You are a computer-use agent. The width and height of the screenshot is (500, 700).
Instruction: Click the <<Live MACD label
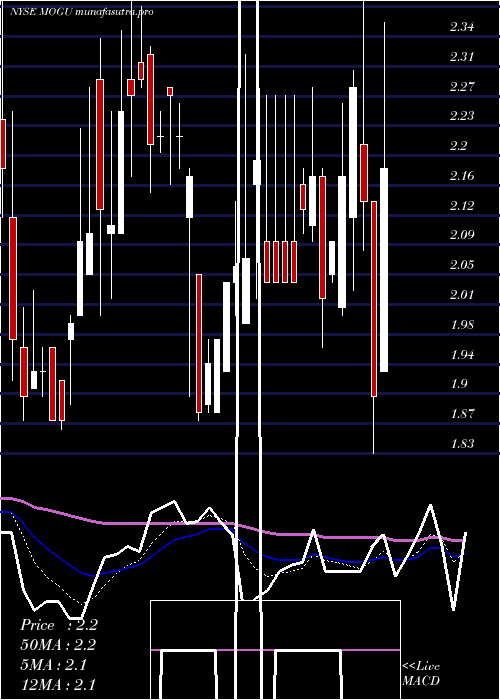click(421, 674)
